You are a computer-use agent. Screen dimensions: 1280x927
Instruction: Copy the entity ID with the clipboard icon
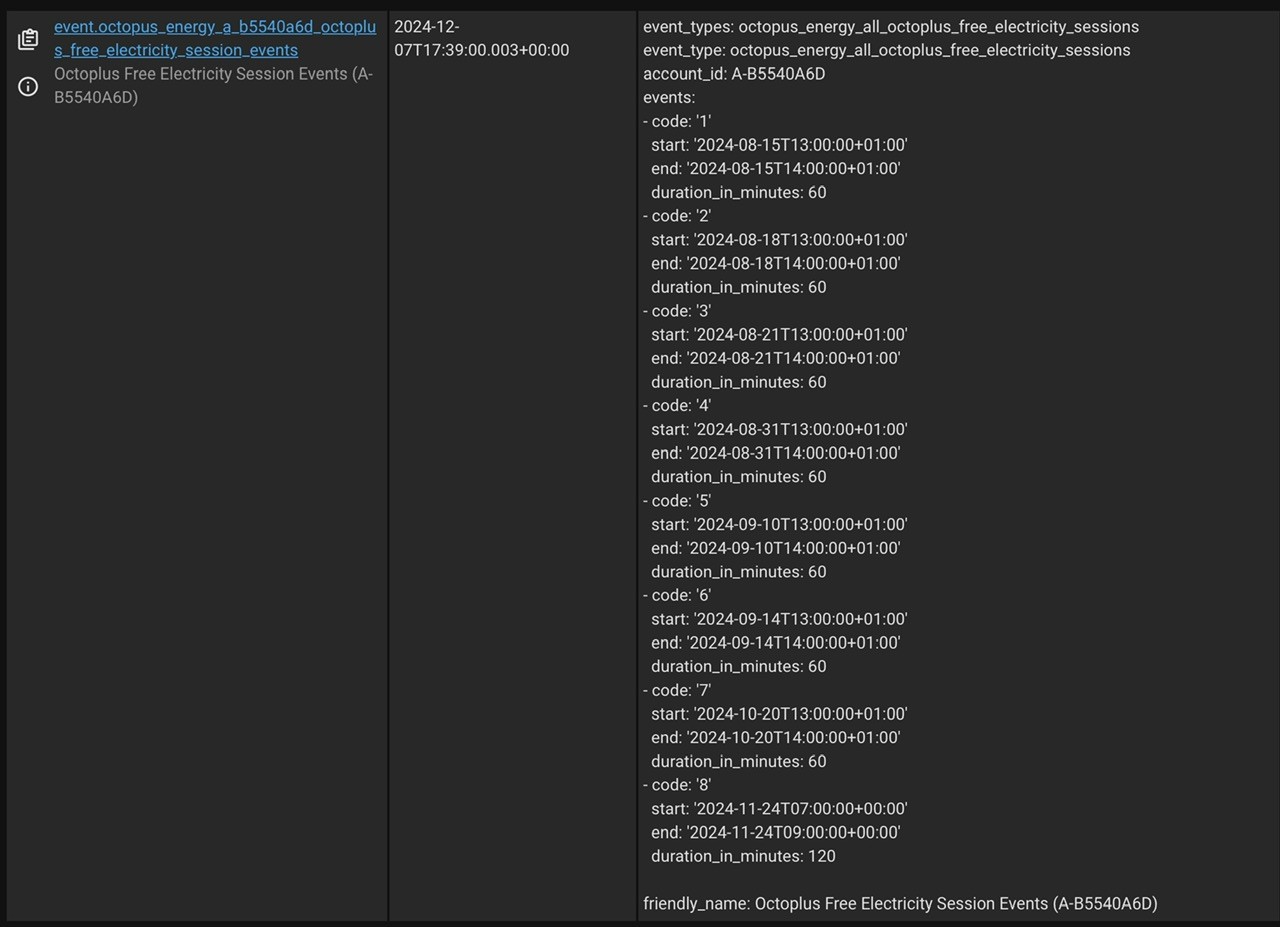(28, 40)
